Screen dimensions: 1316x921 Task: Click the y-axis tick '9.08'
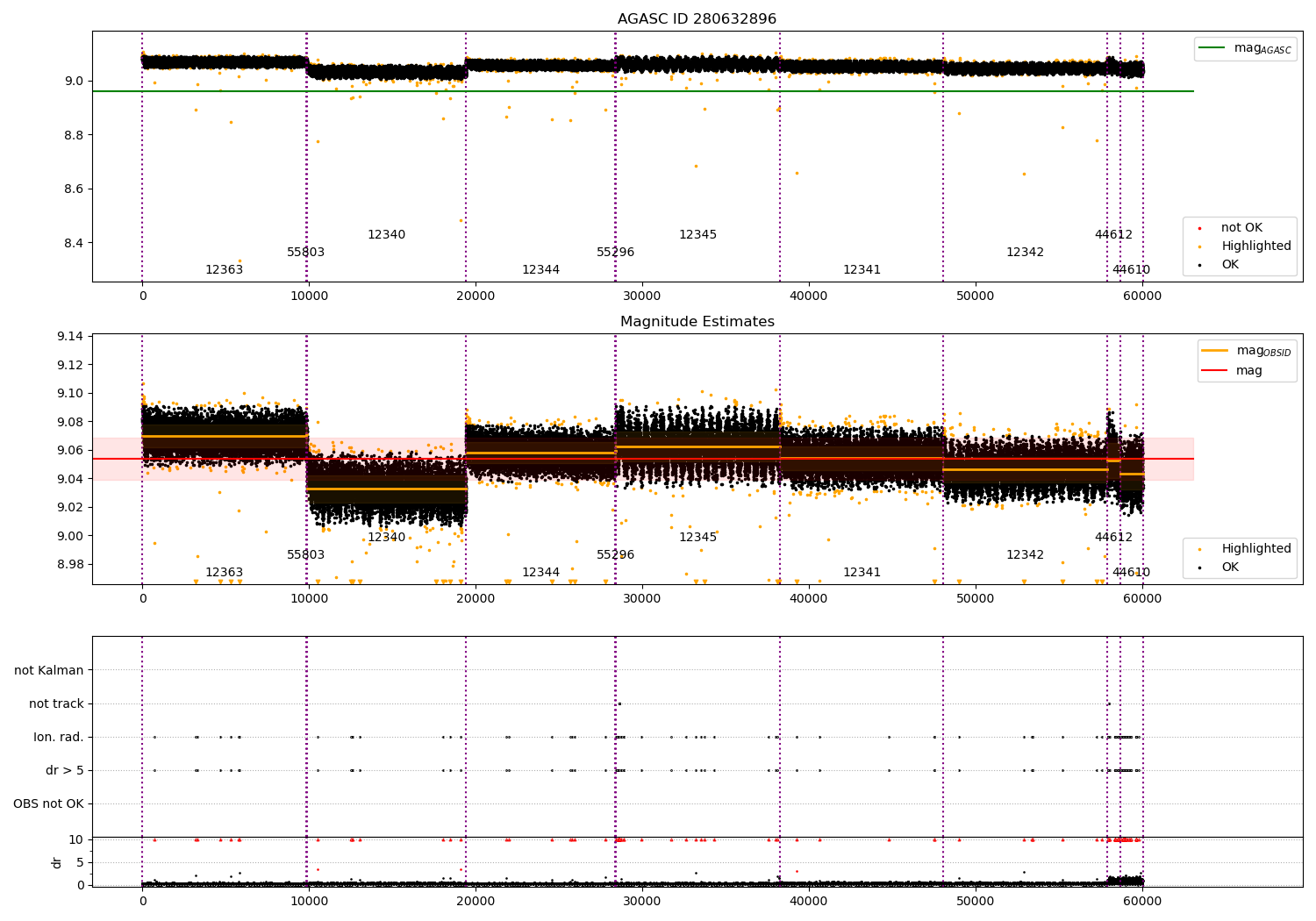point(69,422)
